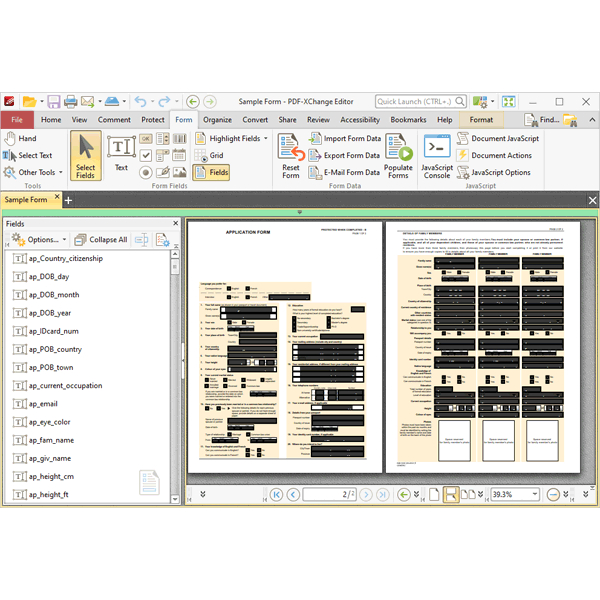Screen dimensions: 600x600
Task: Select the ap_email field in list
Action: click(43, 404)
